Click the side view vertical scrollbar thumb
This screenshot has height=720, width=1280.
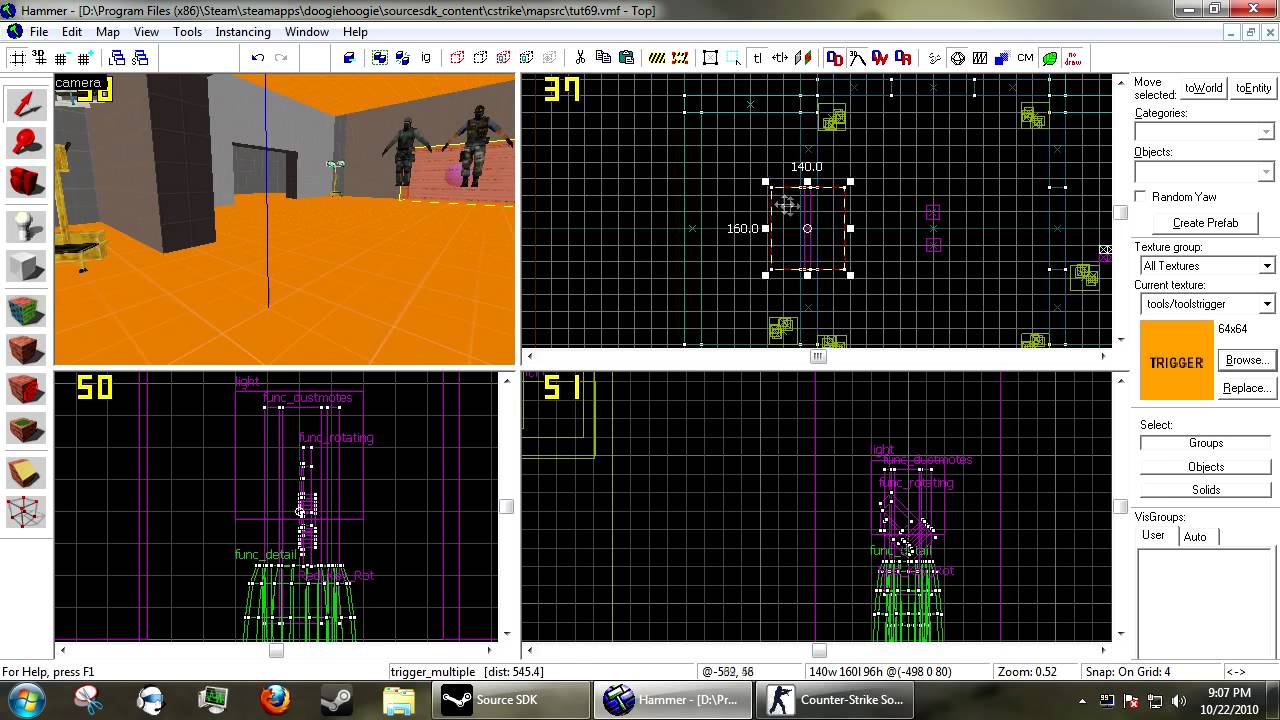[x=1120, y=507]
